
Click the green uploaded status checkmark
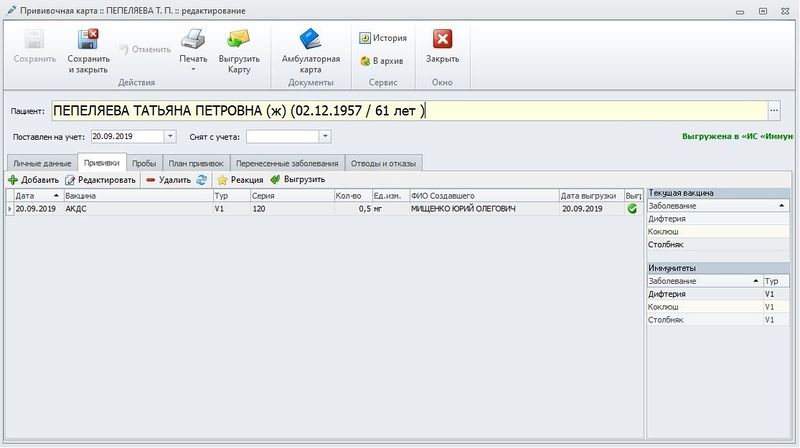[x=632, y=209]
